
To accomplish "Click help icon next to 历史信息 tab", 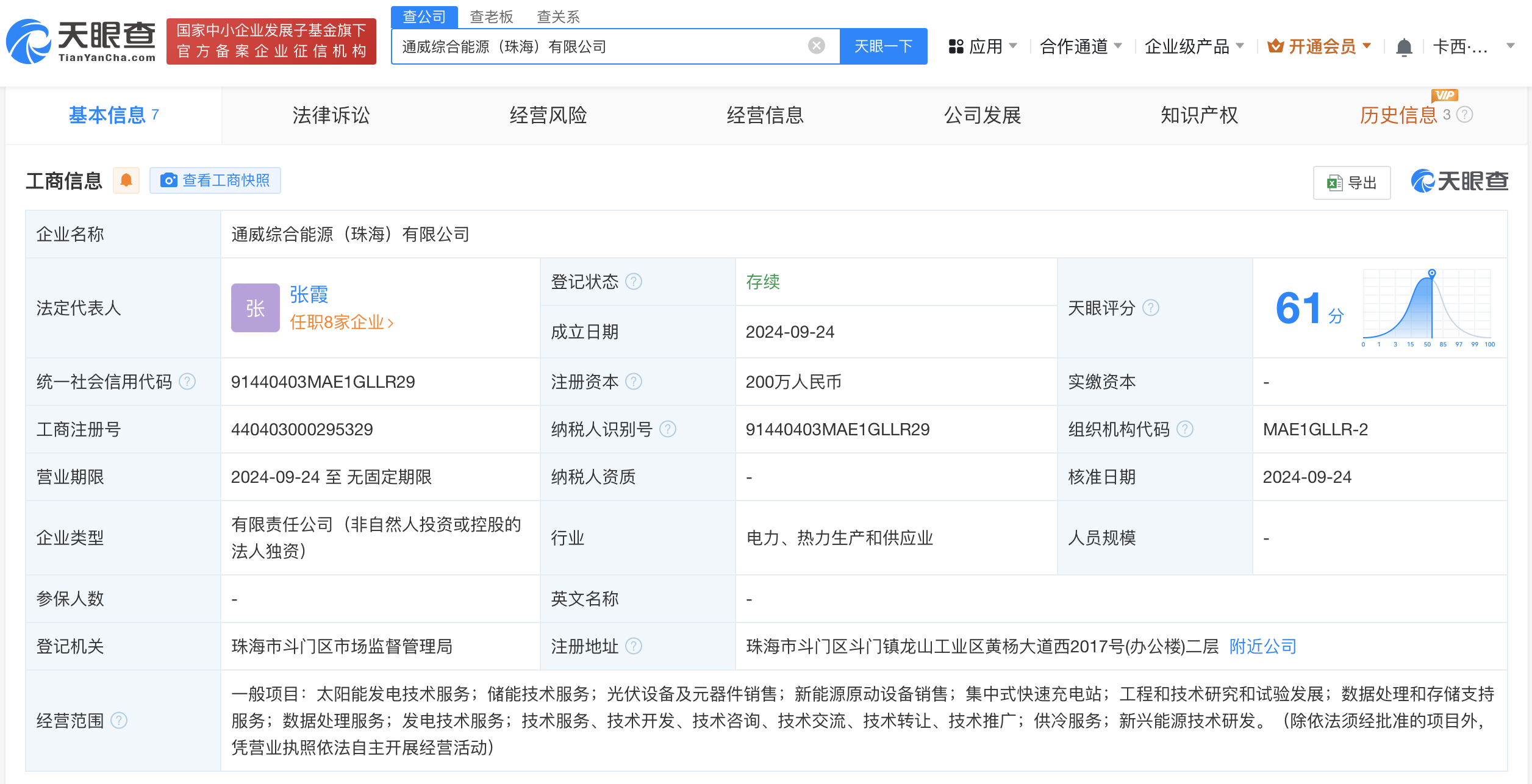I will click(x=1465, y=115).
